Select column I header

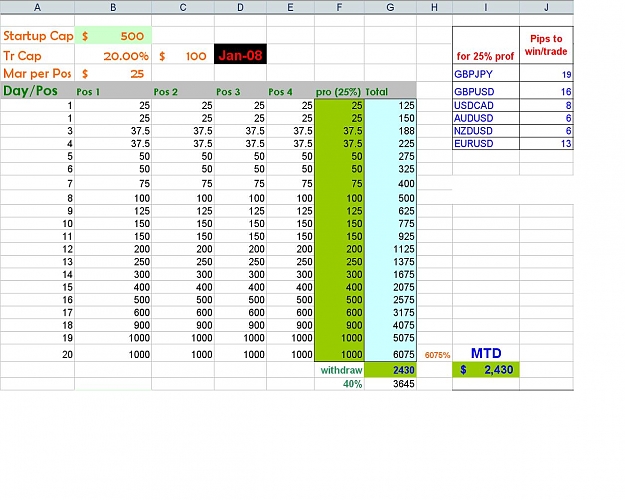486,7
